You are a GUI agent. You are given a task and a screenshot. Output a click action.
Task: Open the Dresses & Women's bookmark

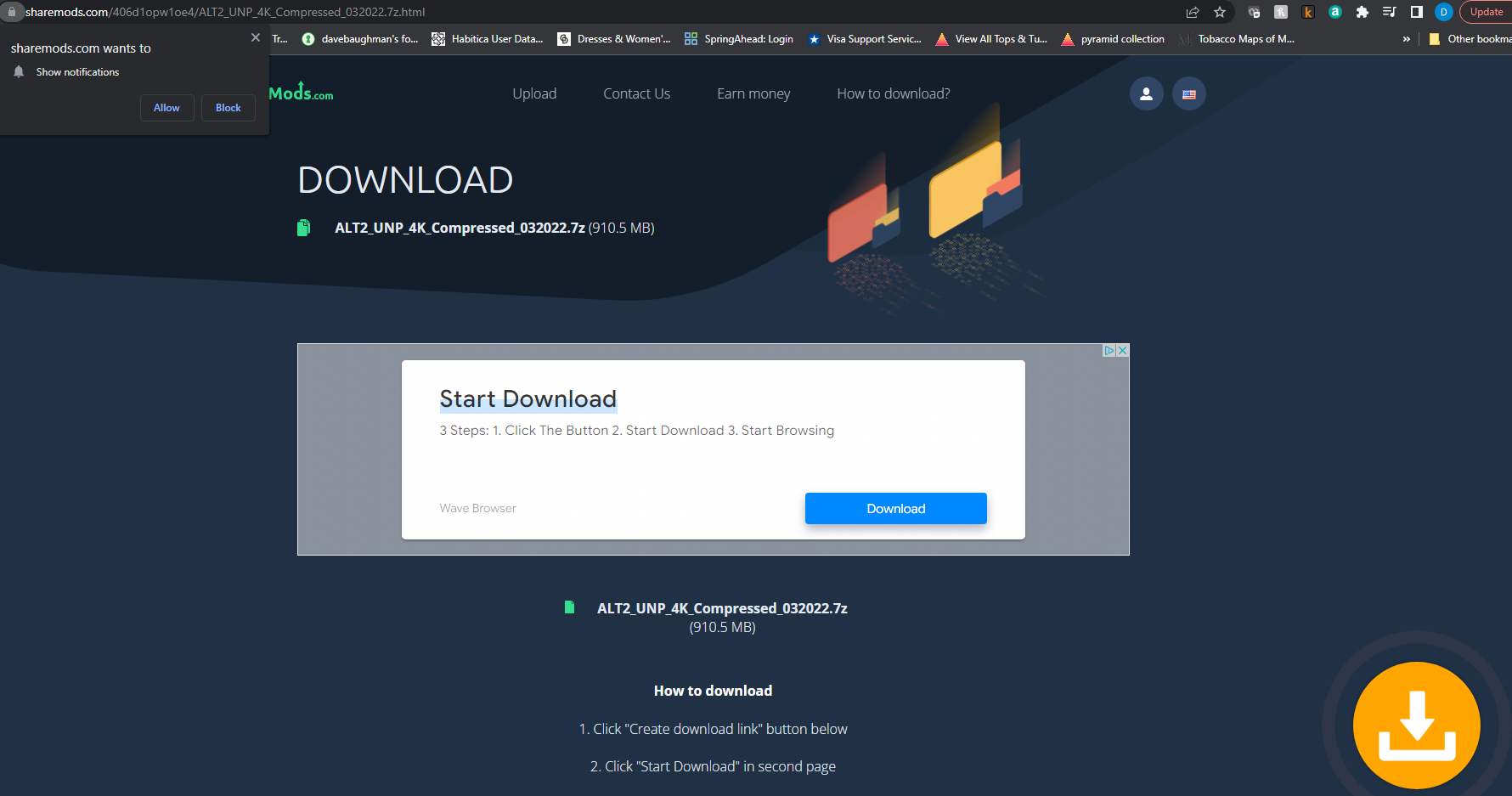coord(614,39)
